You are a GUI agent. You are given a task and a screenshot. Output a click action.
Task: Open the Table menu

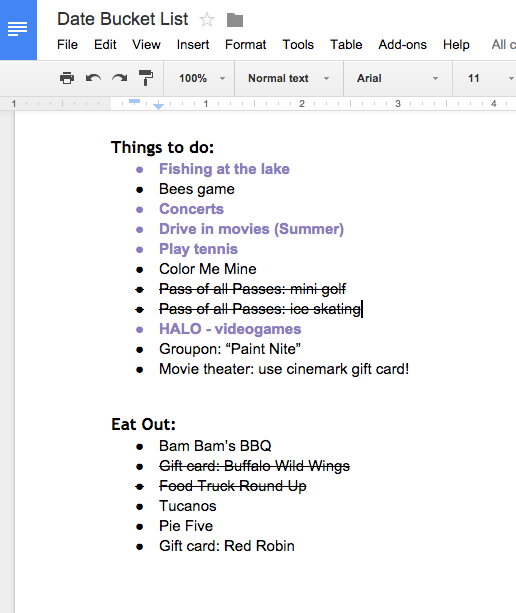pyautogui.click(x=346, y=45)
